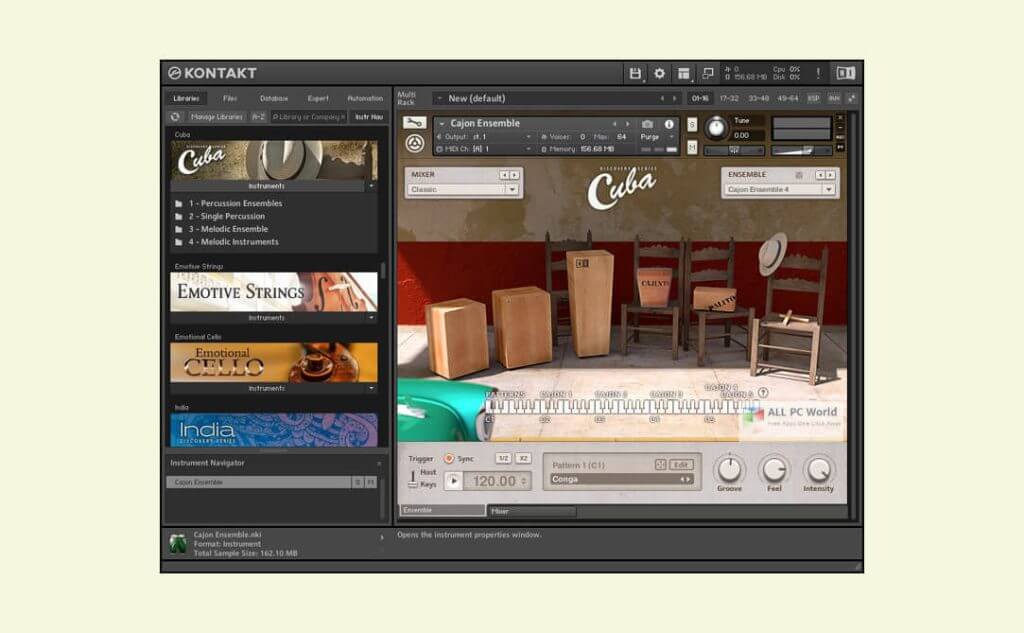Screen dimensions: 1024x633
Task: Load previous multi rack preset arrow
Action: pos(662,99)
